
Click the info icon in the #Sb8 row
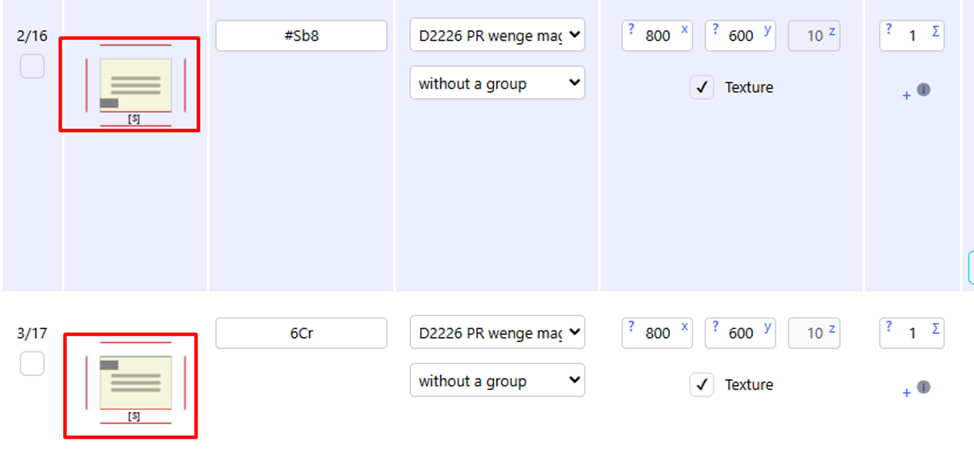point(923,89)
